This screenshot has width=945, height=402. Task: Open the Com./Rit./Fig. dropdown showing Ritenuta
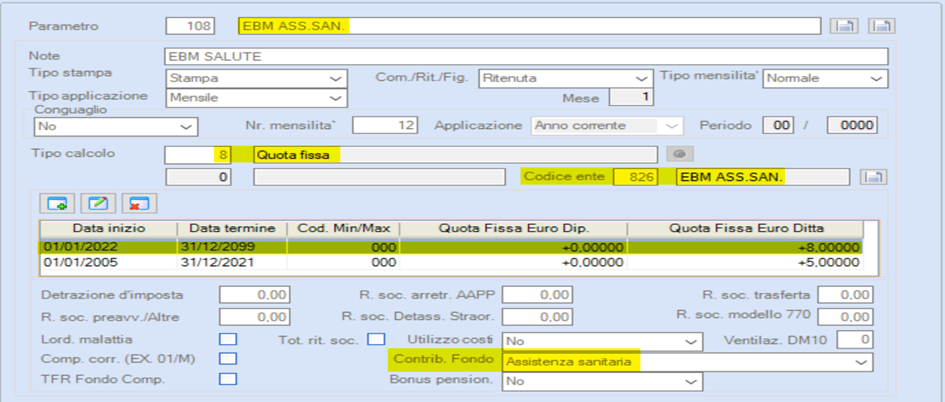tap(565, 78)
